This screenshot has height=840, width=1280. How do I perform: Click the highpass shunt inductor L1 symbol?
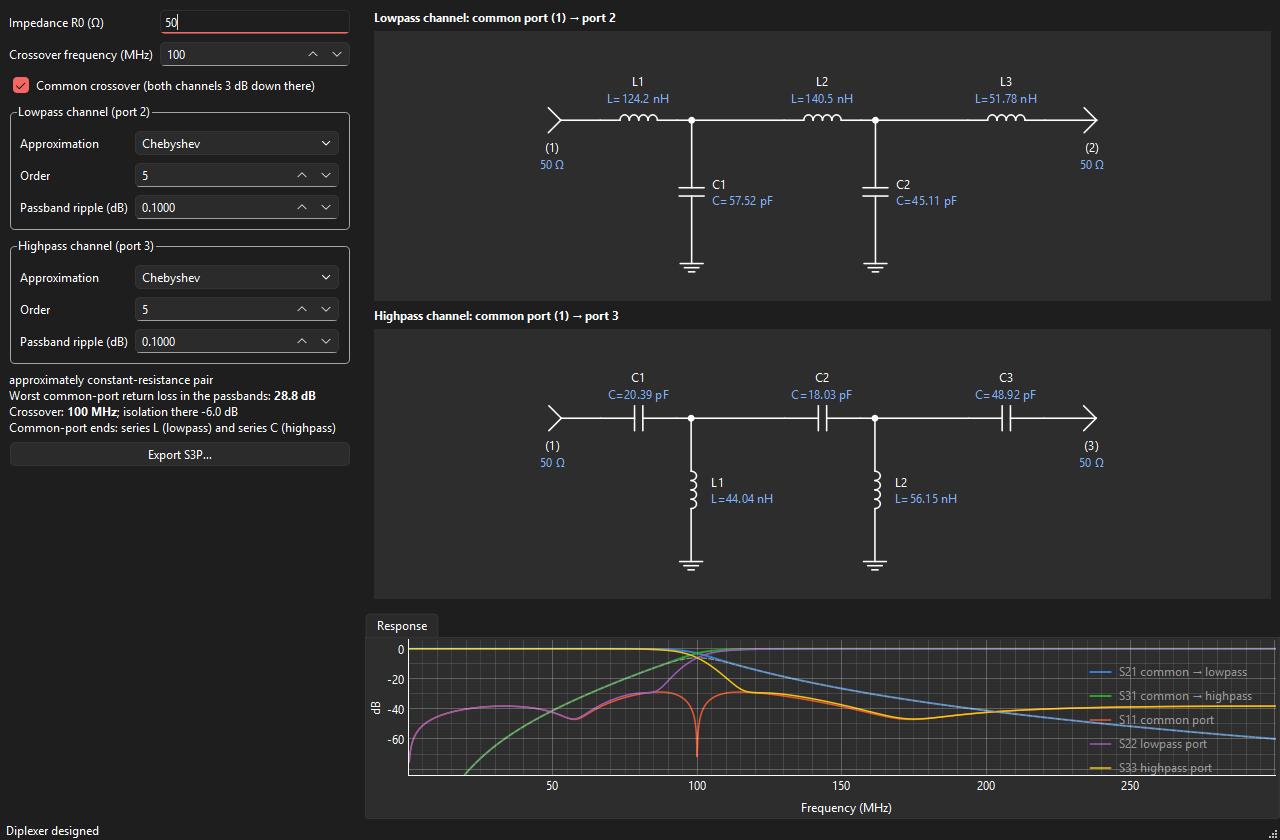692,491
